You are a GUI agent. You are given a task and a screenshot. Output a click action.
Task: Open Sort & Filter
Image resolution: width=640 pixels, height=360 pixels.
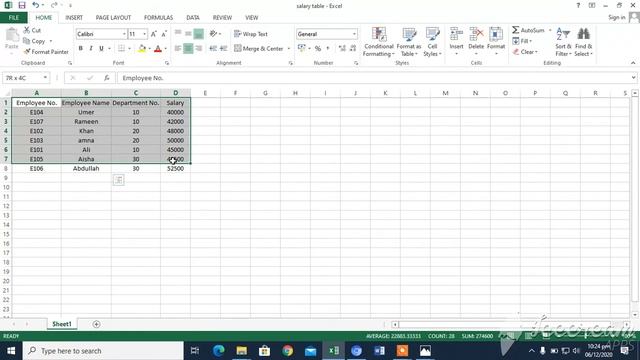pos(563,42)
